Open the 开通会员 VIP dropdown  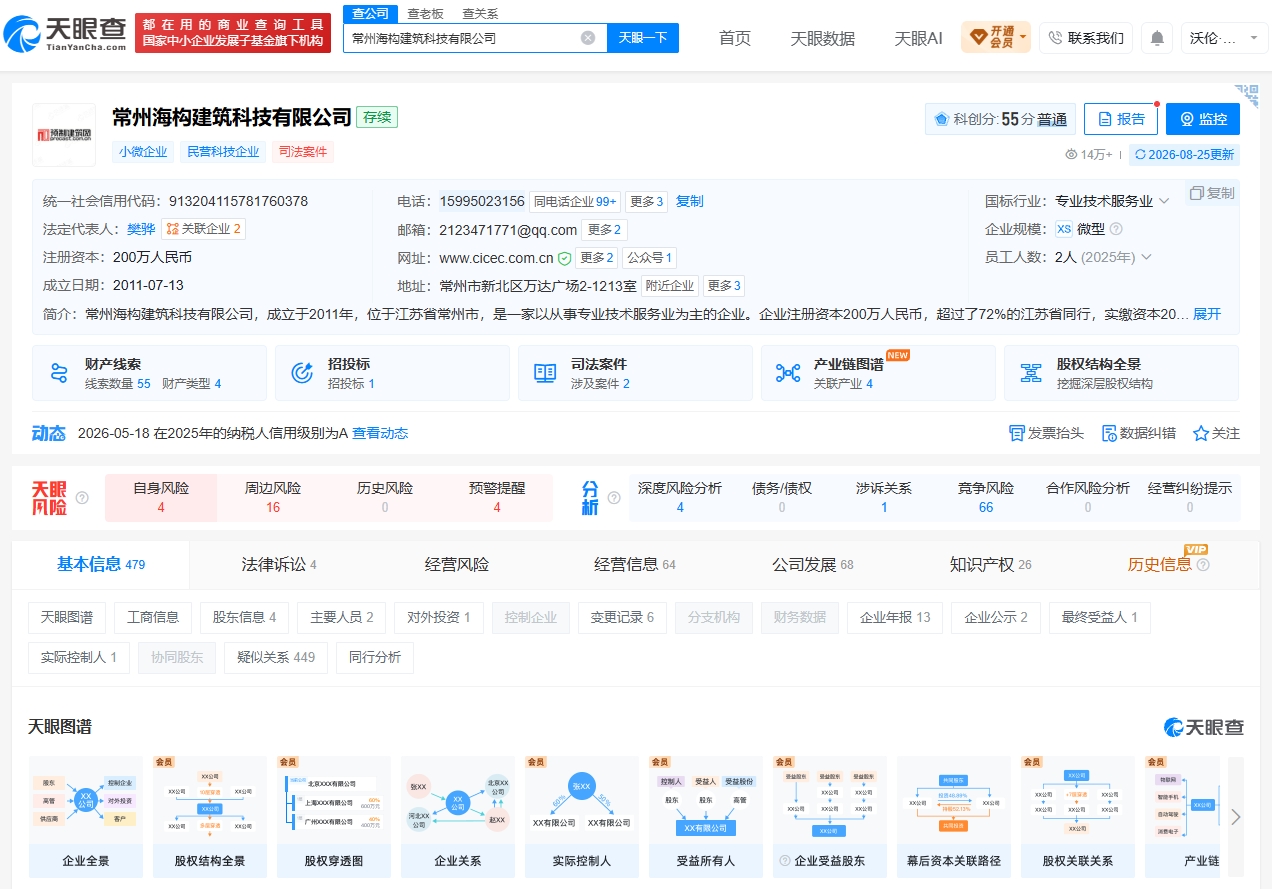[995, 38]
